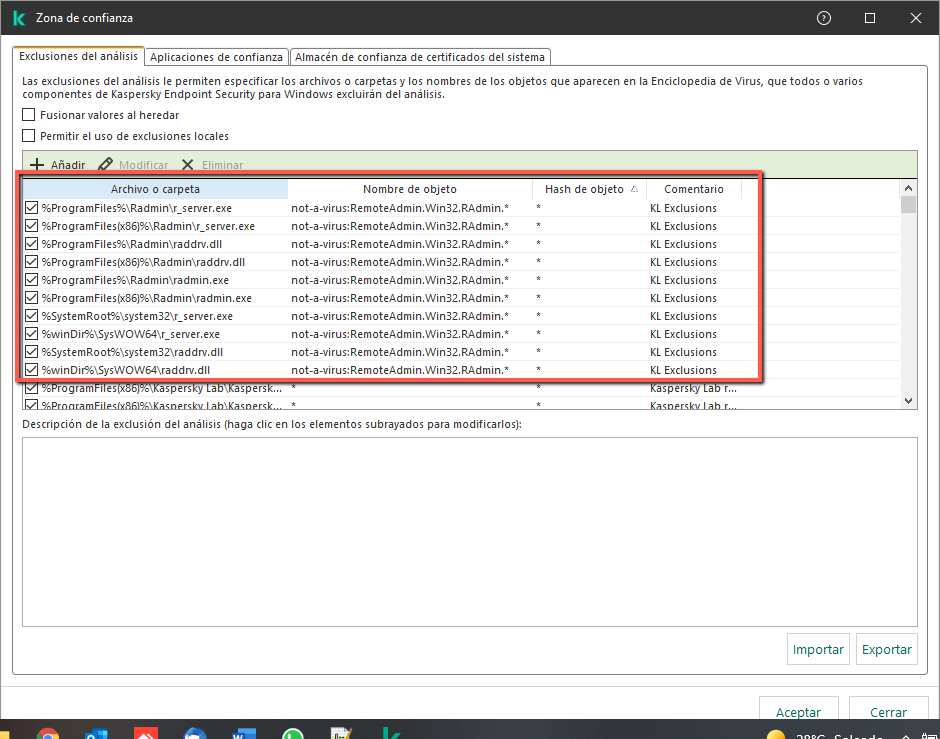This screenshot has height=739, width=940.
Task: Select row text %ProgramFiles%\Radmin\radmin.exe
Action: (135, 280)
